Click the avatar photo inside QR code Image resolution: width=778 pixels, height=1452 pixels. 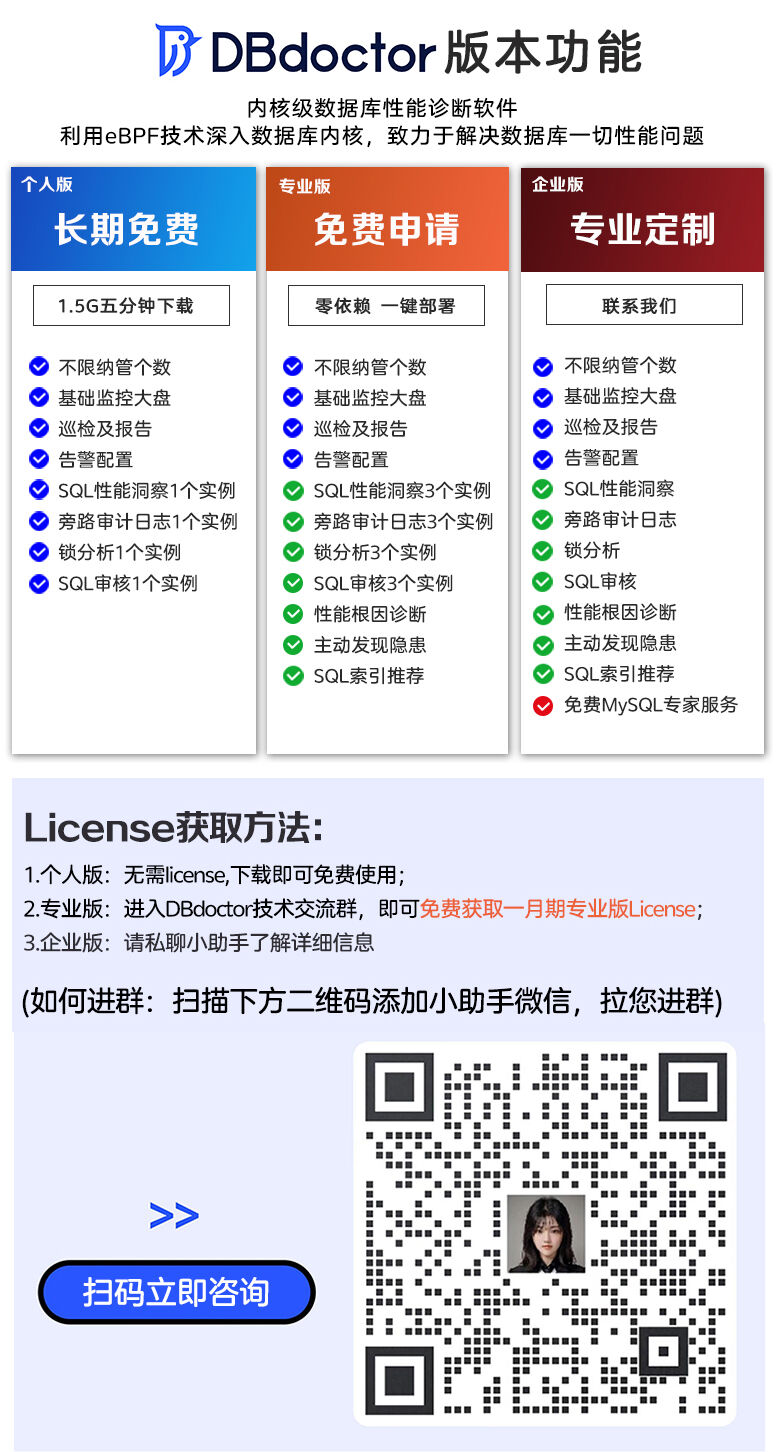[x=546, y=1233]
